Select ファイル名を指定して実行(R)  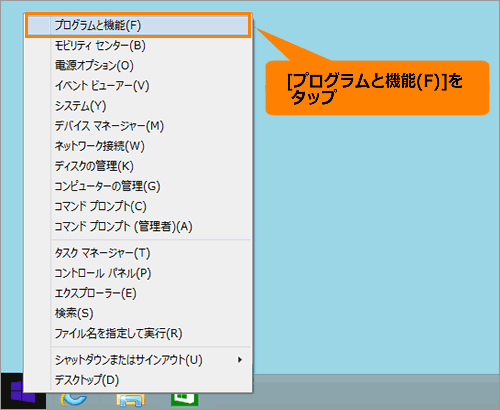coord(138,333)
